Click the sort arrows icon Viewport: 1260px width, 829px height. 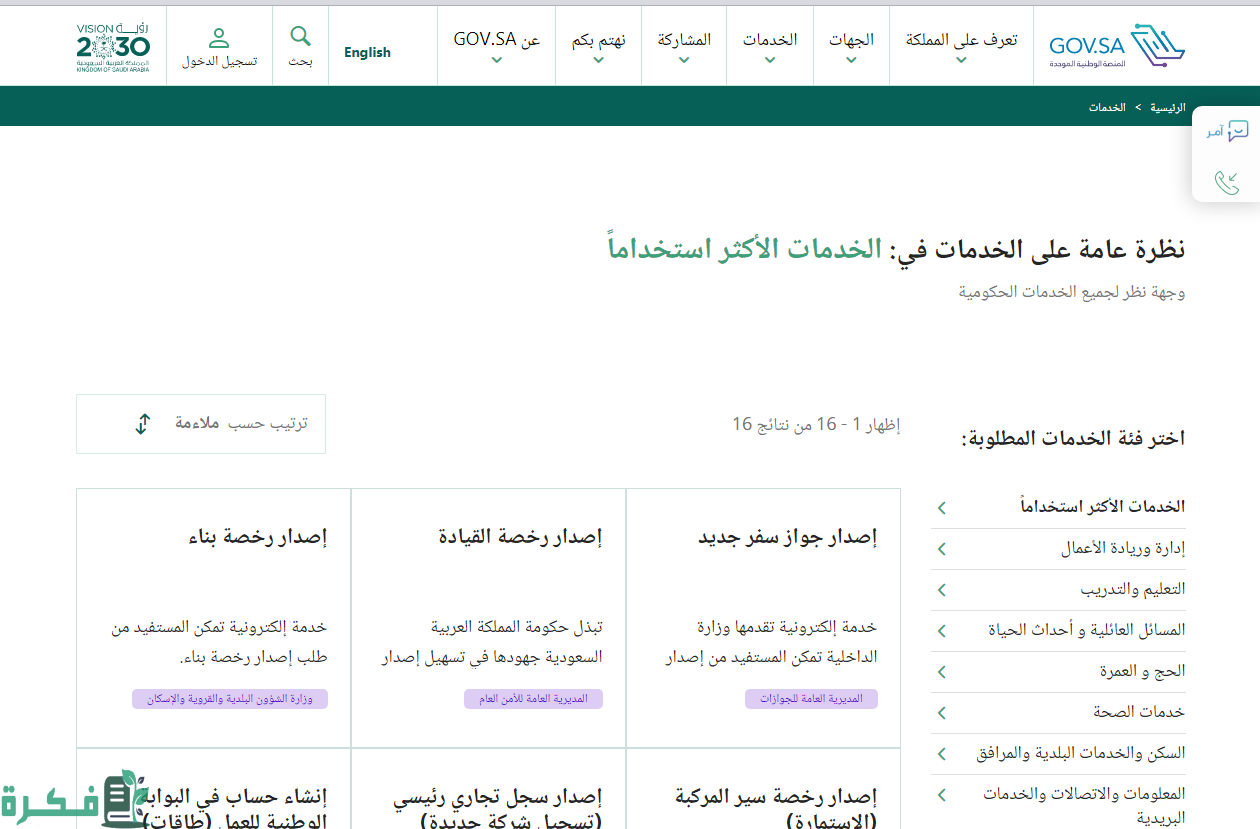143,424
